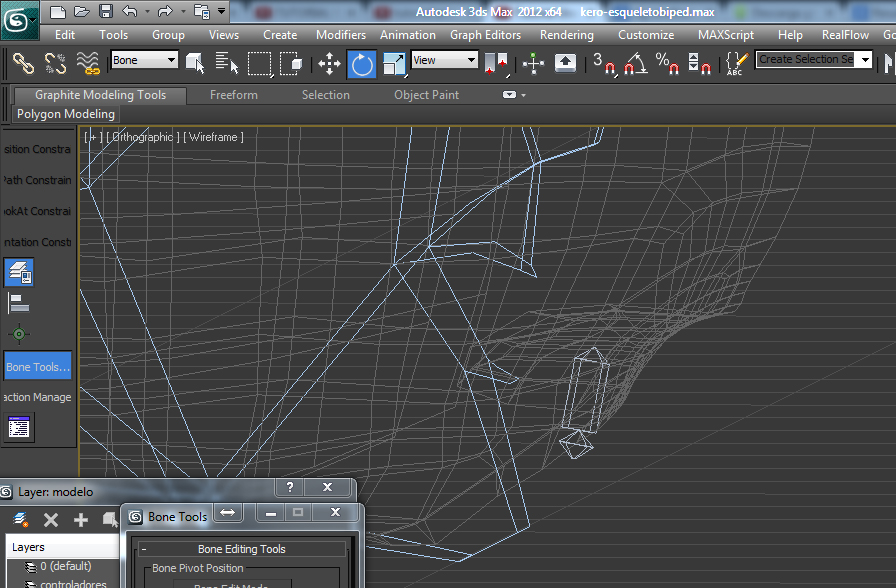Click the Bind to Space Warp icon
This screenshot has width=896, height=588.
coord(88,64)
